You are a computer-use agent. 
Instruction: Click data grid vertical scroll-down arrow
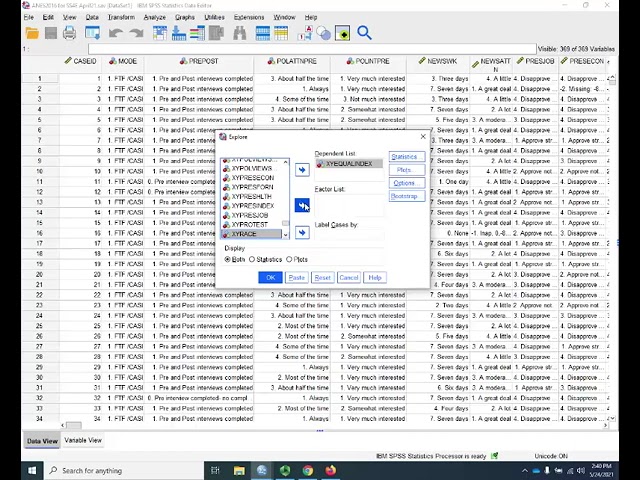coord(612,418)
